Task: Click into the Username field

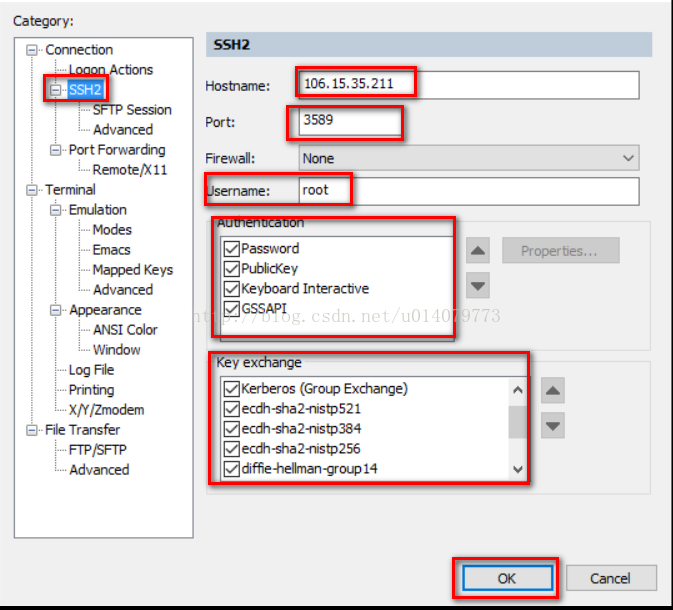Action: [469, 191]
